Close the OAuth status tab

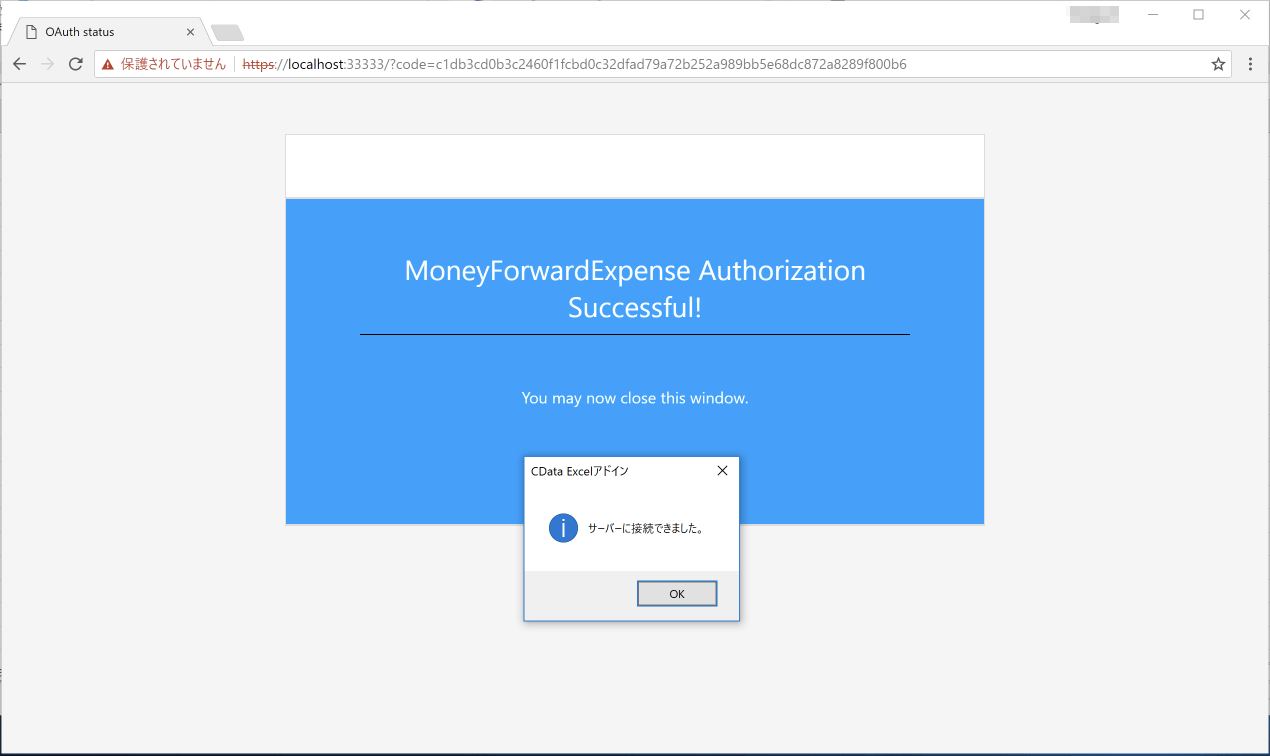(190, 32)
